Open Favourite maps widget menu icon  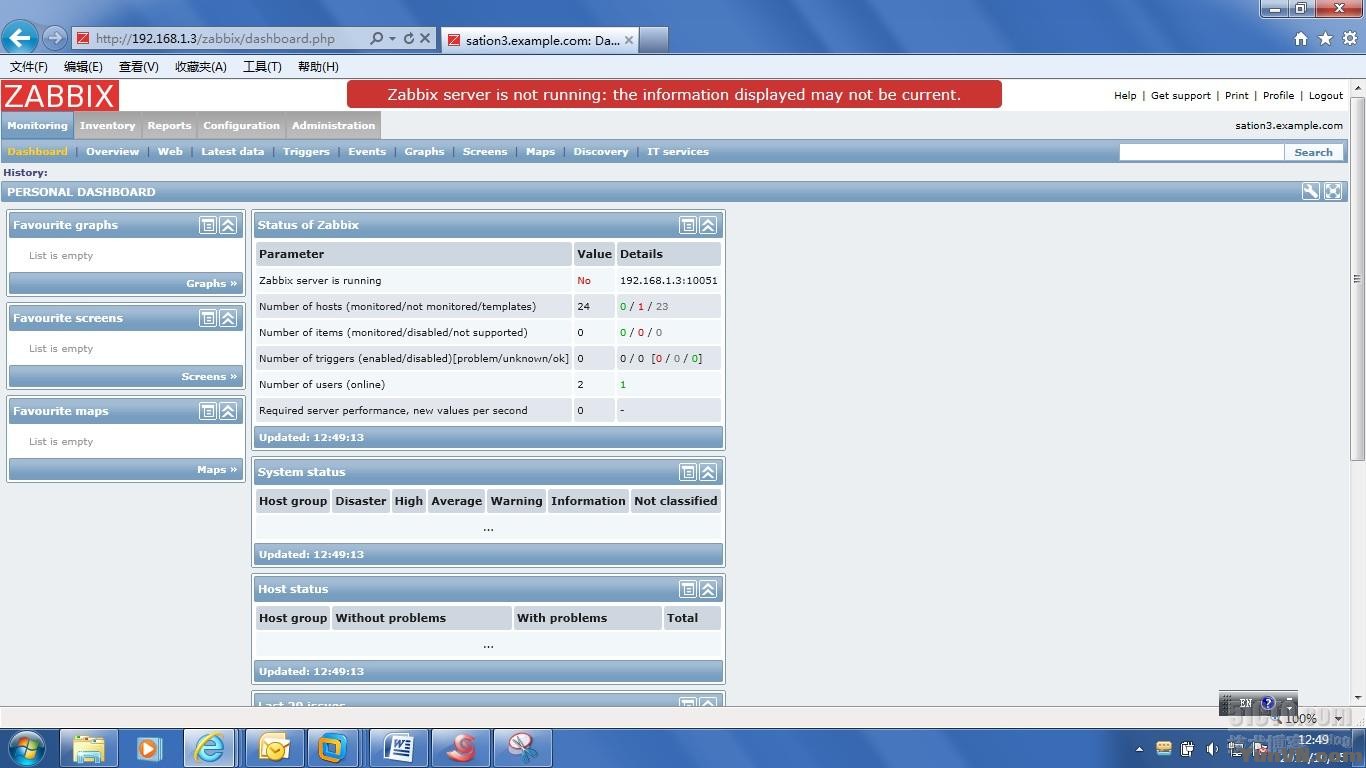(208, 411)
